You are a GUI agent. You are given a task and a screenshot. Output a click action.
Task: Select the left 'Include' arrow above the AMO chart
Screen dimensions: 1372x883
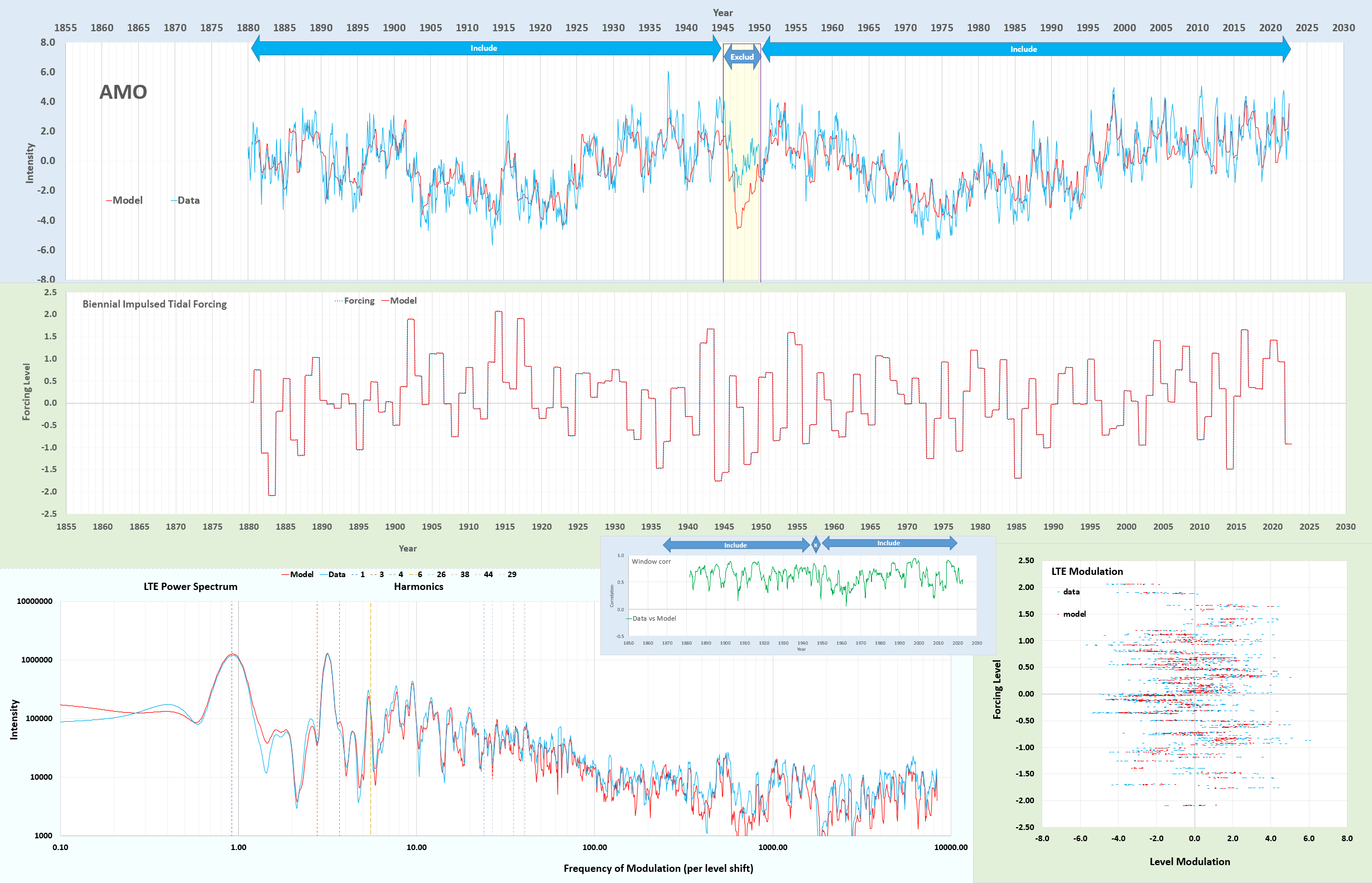click(x=484, y=48)
